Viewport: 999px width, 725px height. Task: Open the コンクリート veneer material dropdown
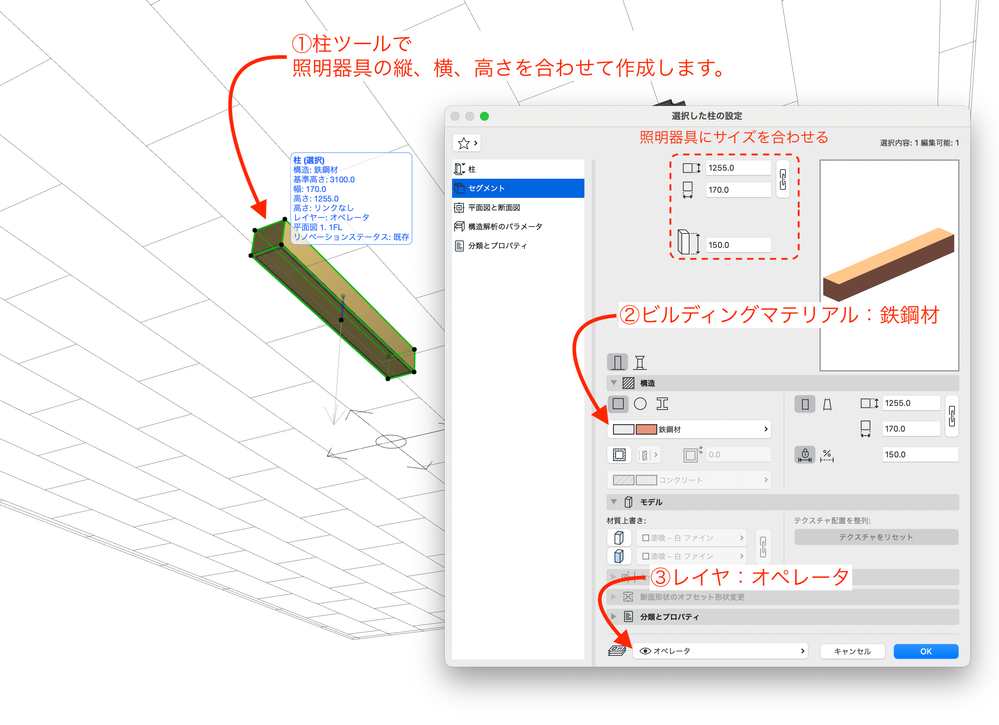[x=689, y=480]
